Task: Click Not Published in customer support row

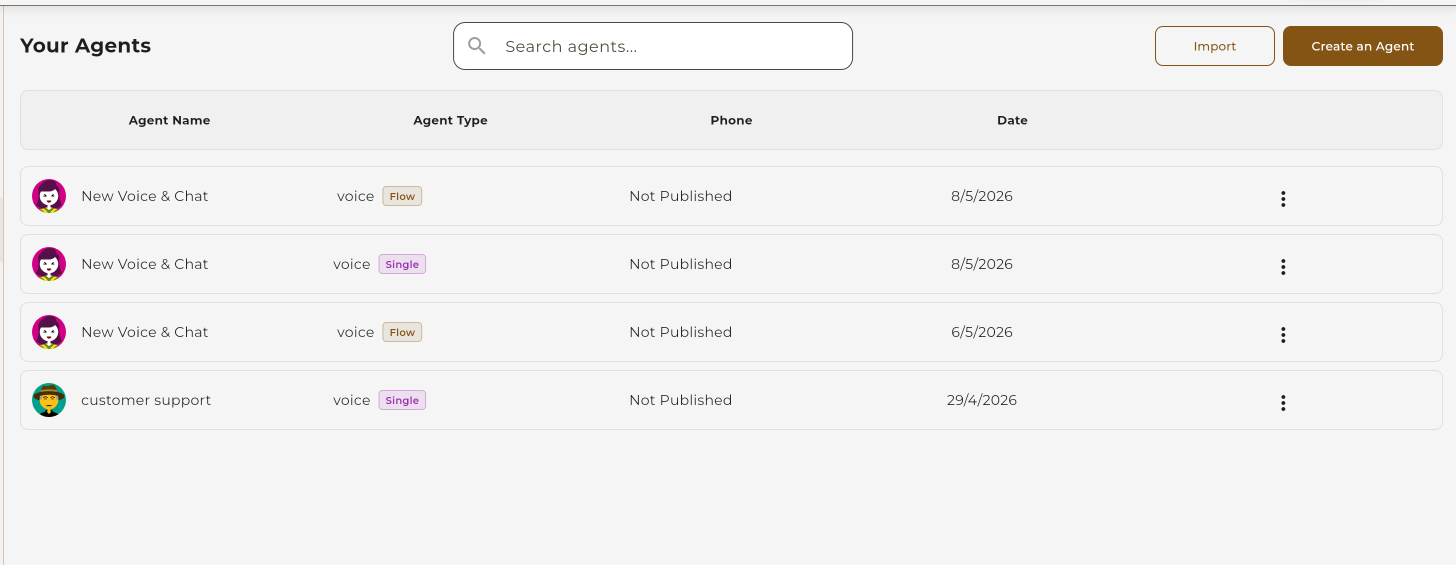Action: (x=681, y=400)
